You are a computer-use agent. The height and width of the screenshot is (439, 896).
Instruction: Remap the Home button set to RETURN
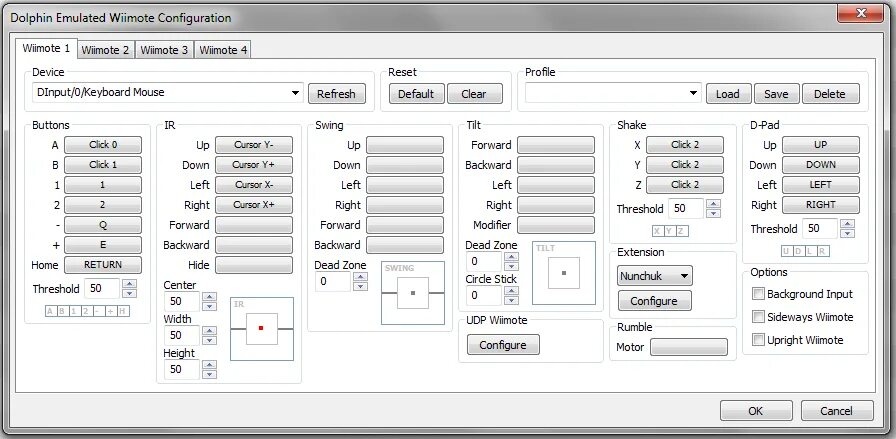[103, 265]
